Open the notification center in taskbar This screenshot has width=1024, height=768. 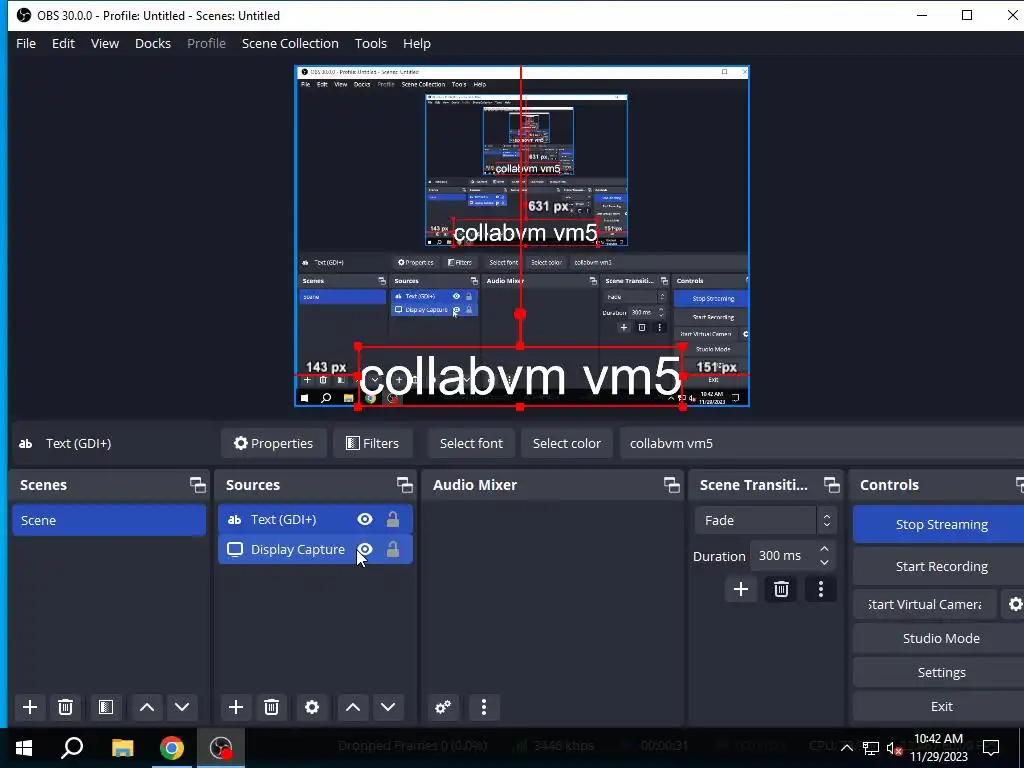click(x=991, y=748)
